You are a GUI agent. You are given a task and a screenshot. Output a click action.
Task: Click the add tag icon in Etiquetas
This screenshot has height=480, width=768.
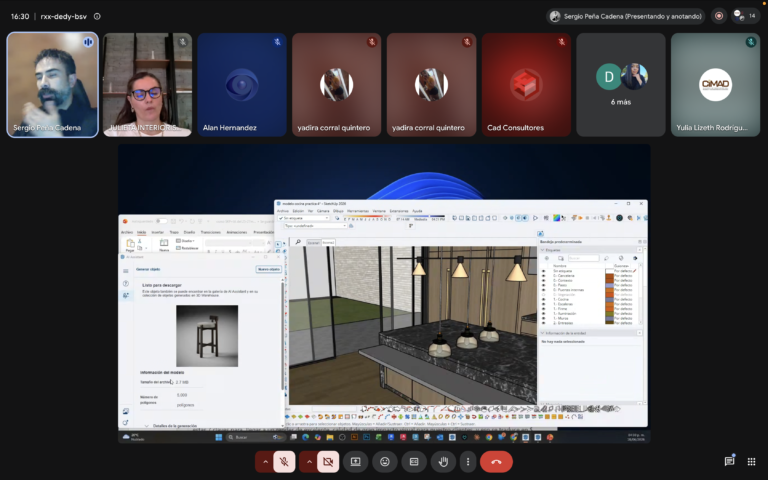coord(547,258)
